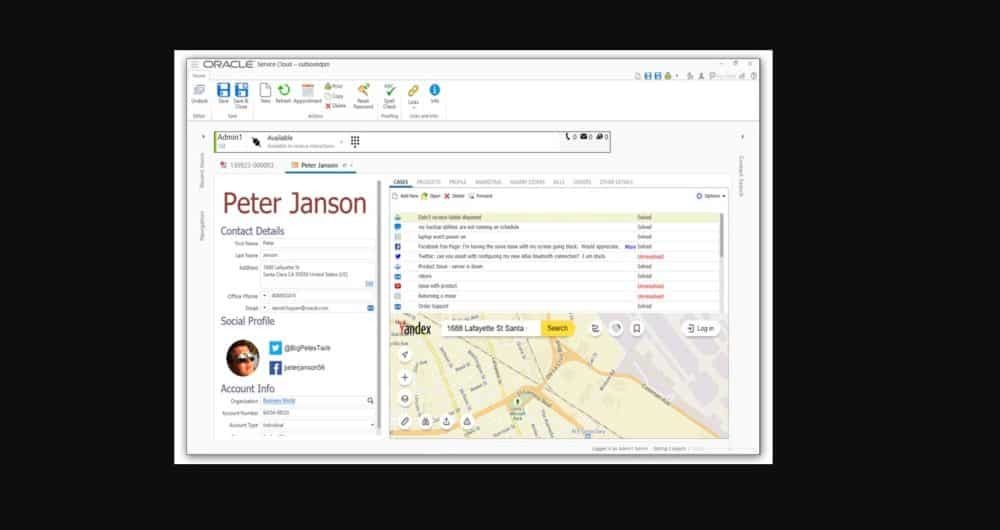Click the ruler measure icon on map

pyautogui.click(x=404, y=421)
